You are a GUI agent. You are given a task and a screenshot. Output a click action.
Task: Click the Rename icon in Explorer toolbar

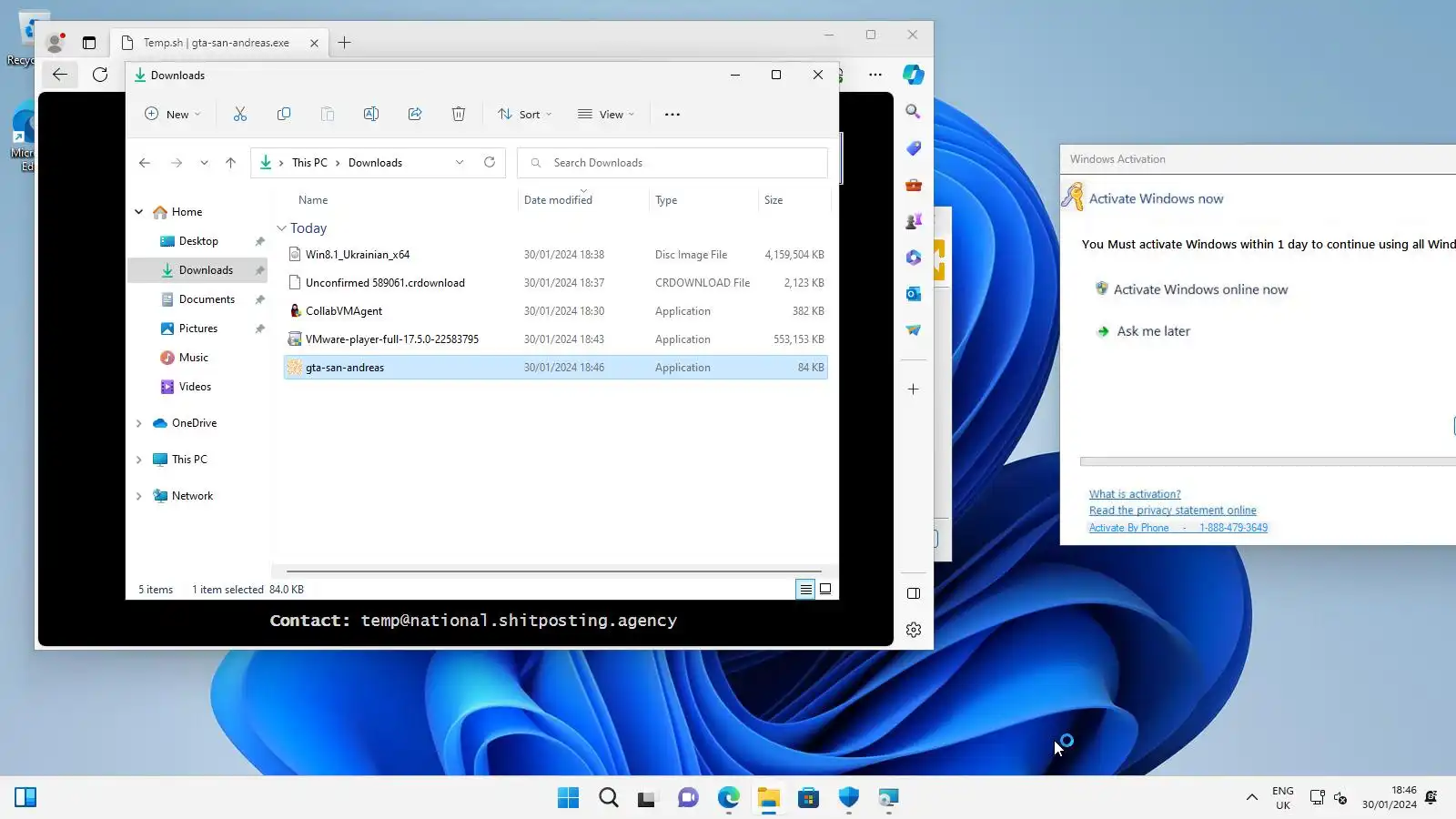(371, 114)
